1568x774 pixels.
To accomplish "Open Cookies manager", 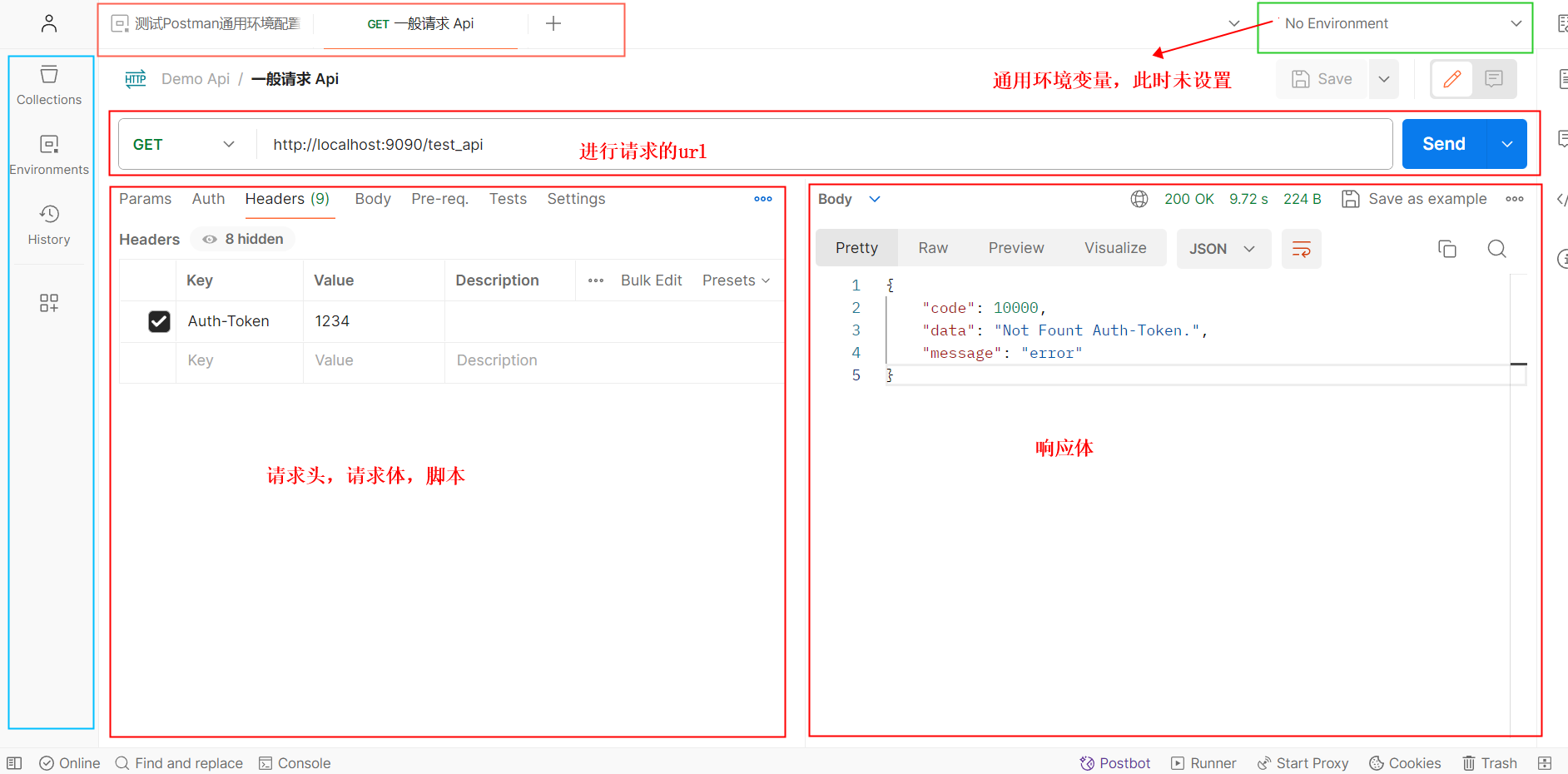I will pyautogui.click(x=1405, y=763).
